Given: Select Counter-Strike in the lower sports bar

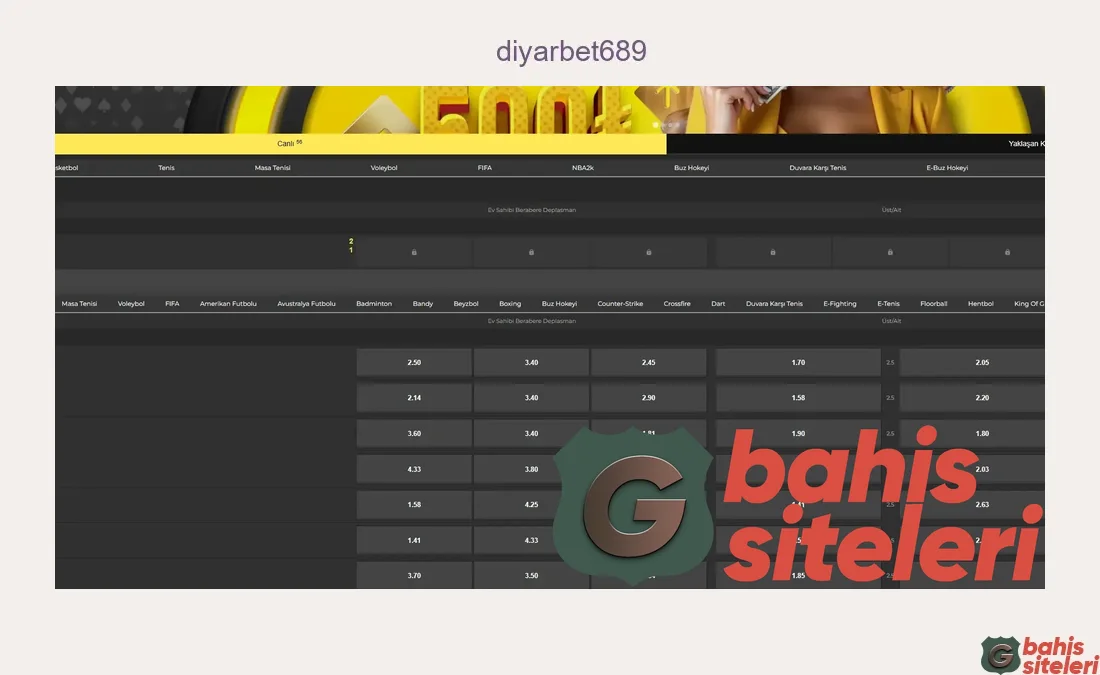Looking at the screenshot, I should (620, 303).
